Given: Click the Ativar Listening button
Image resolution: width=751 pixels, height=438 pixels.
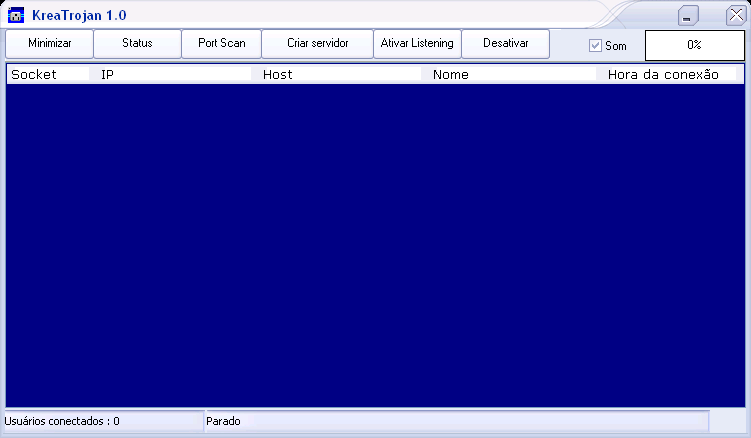Looking at the screenshot, I should point(417,44).
